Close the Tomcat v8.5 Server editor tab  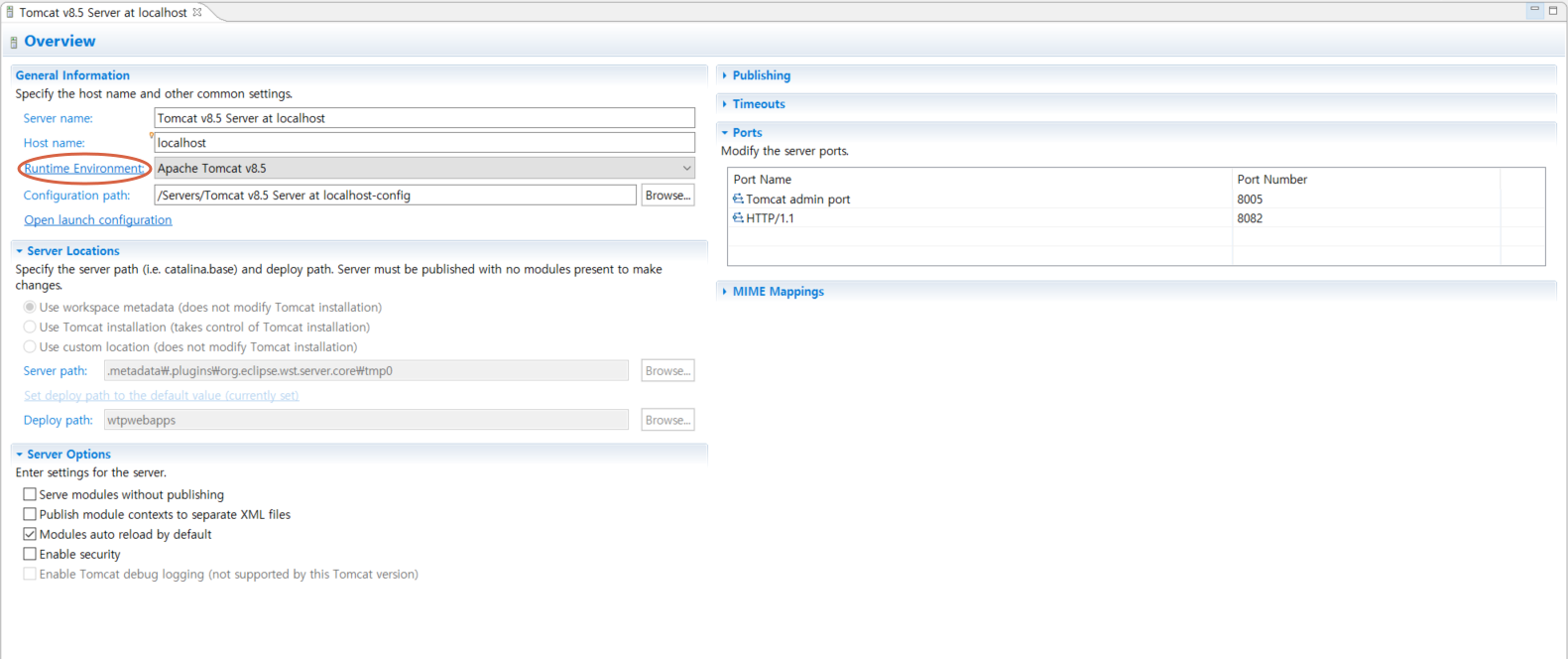pyautogui.click(x=197, y=12)
